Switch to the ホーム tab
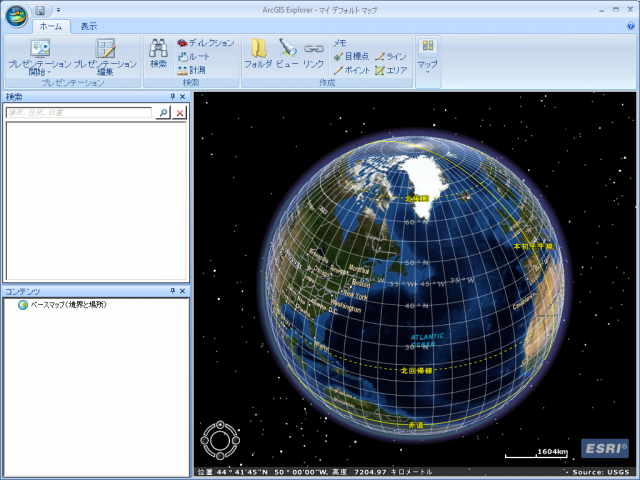This screenshot has height=480, width=640. click(51, 27)
